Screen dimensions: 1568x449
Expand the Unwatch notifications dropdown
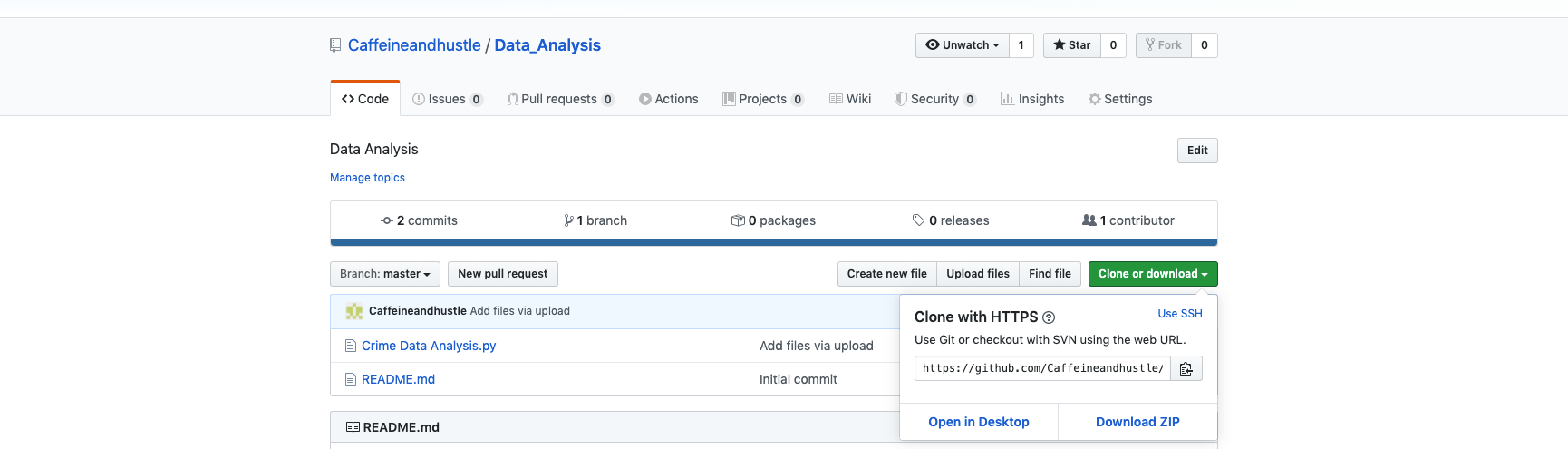click(x=962, y=45)
